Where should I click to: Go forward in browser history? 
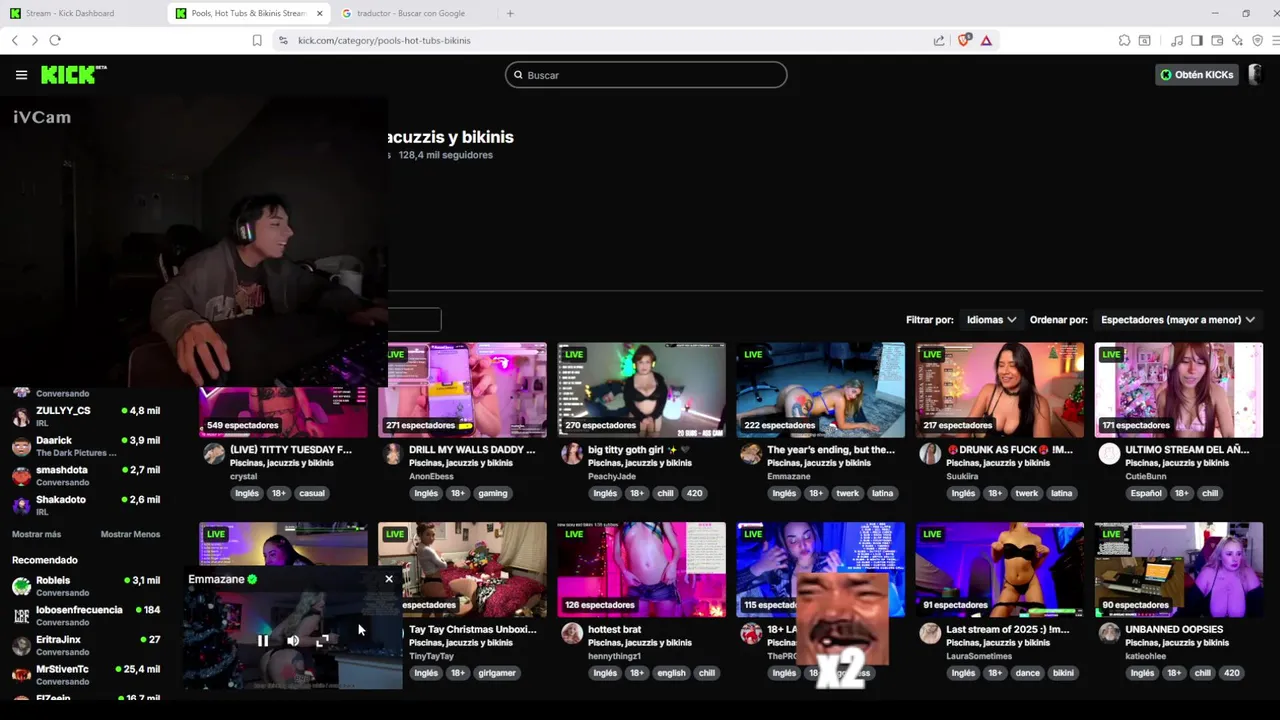34,40
